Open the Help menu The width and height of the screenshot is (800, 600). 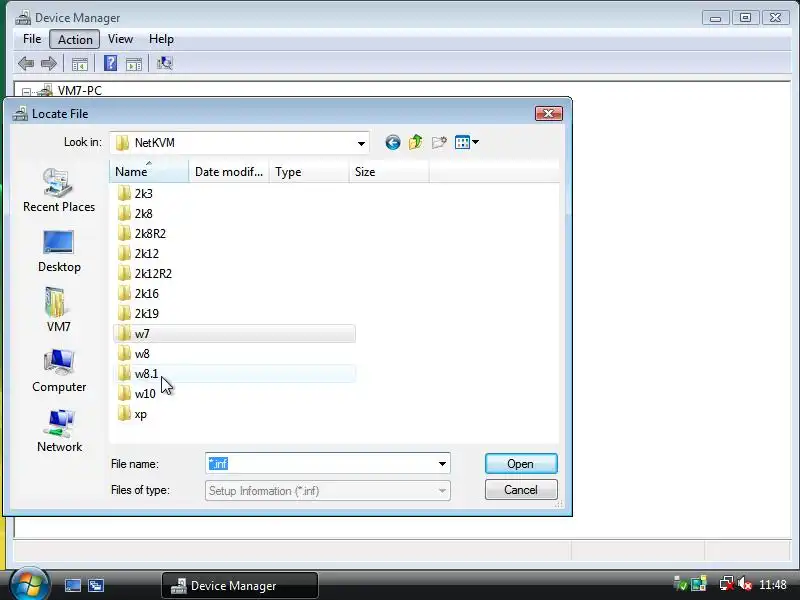(x=161, y=39)
